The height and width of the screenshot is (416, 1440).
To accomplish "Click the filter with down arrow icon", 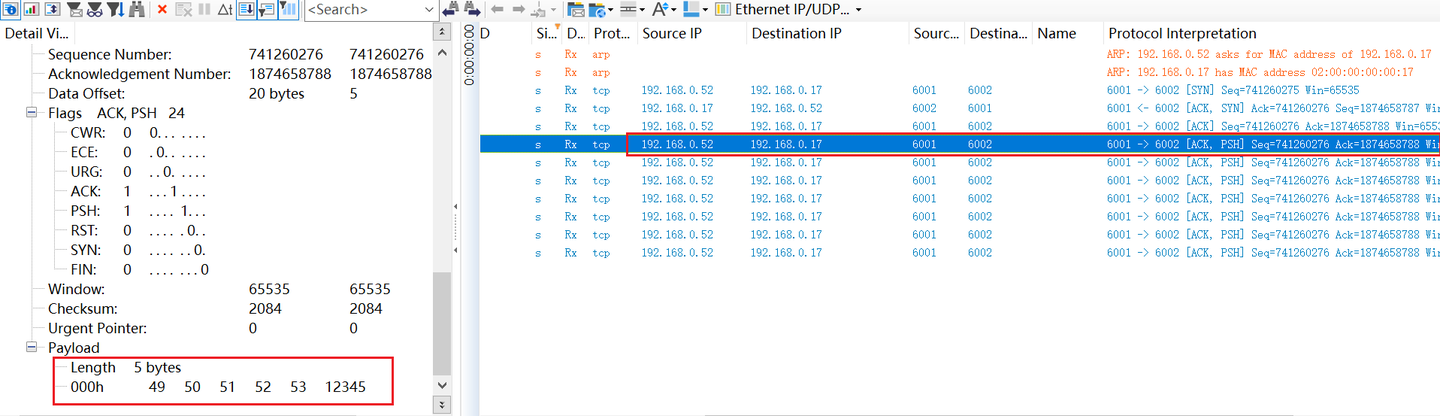I will point(116,9).
